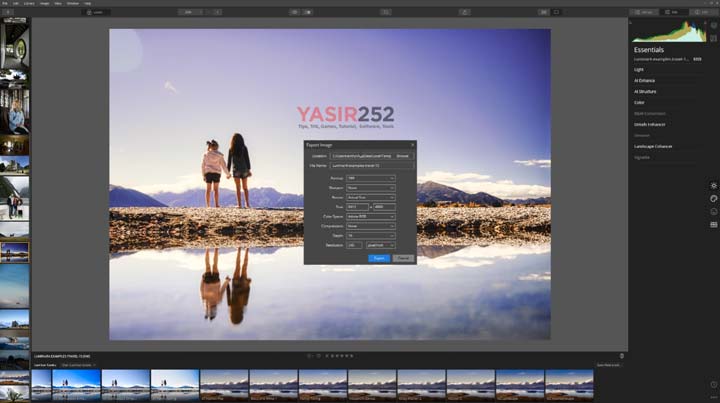Open the Help menu
720x403 pixels.
tap(87, 3)
